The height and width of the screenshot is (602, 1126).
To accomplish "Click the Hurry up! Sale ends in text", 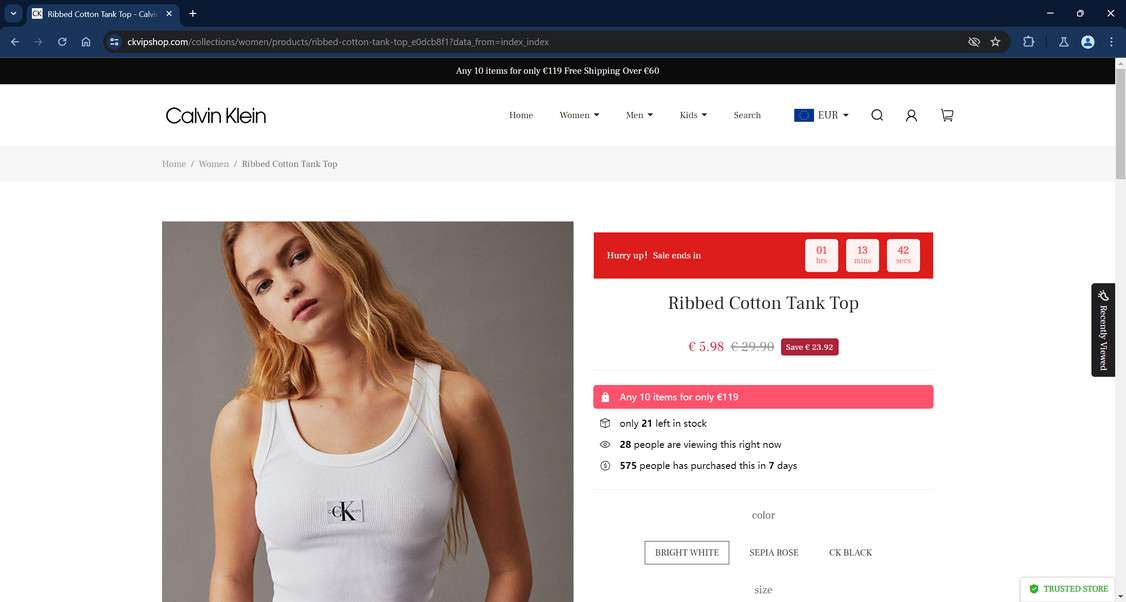I will (x=653, y=255).
